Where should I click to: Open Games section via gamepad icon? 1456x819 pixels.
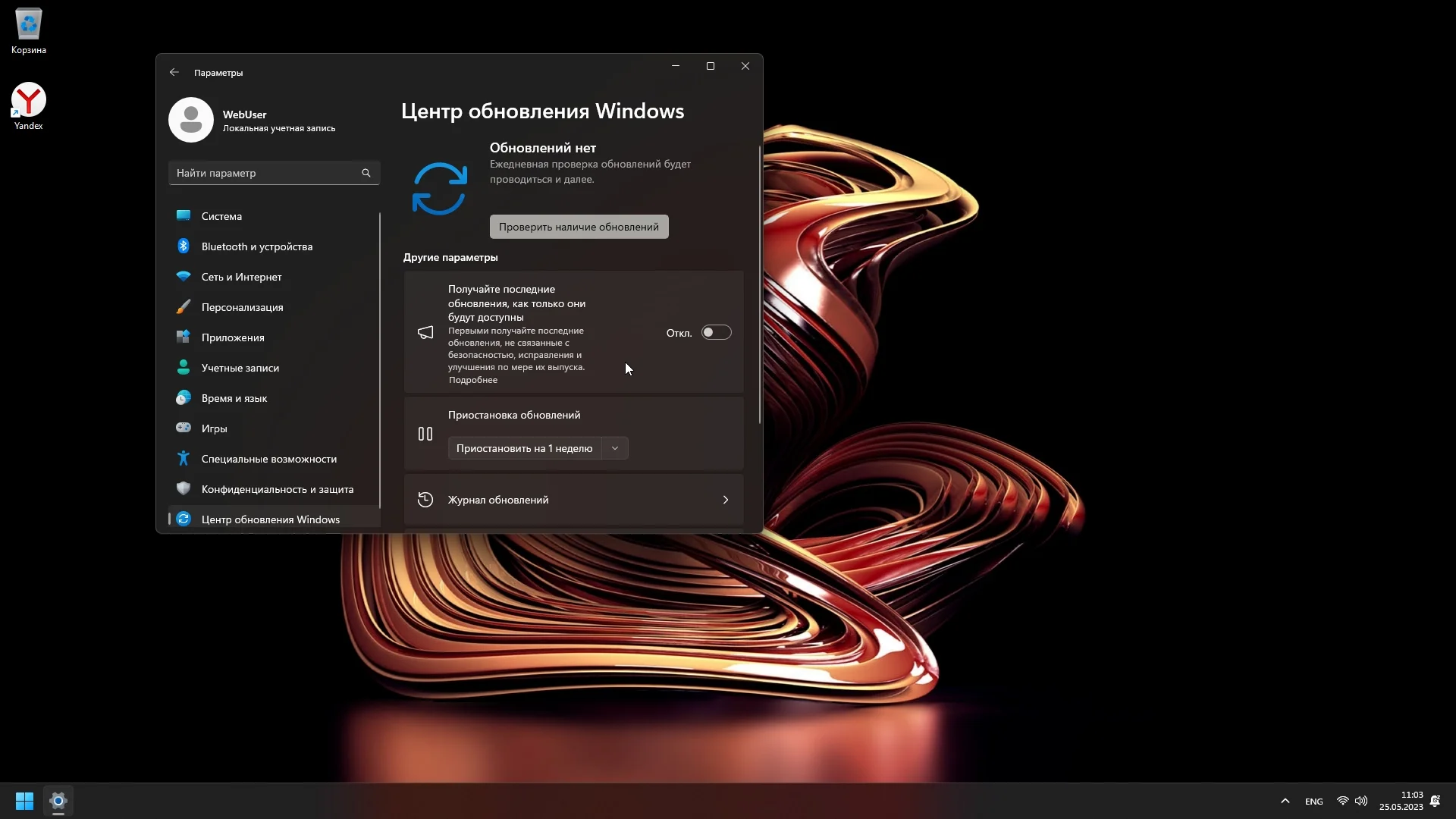[184, 428]
